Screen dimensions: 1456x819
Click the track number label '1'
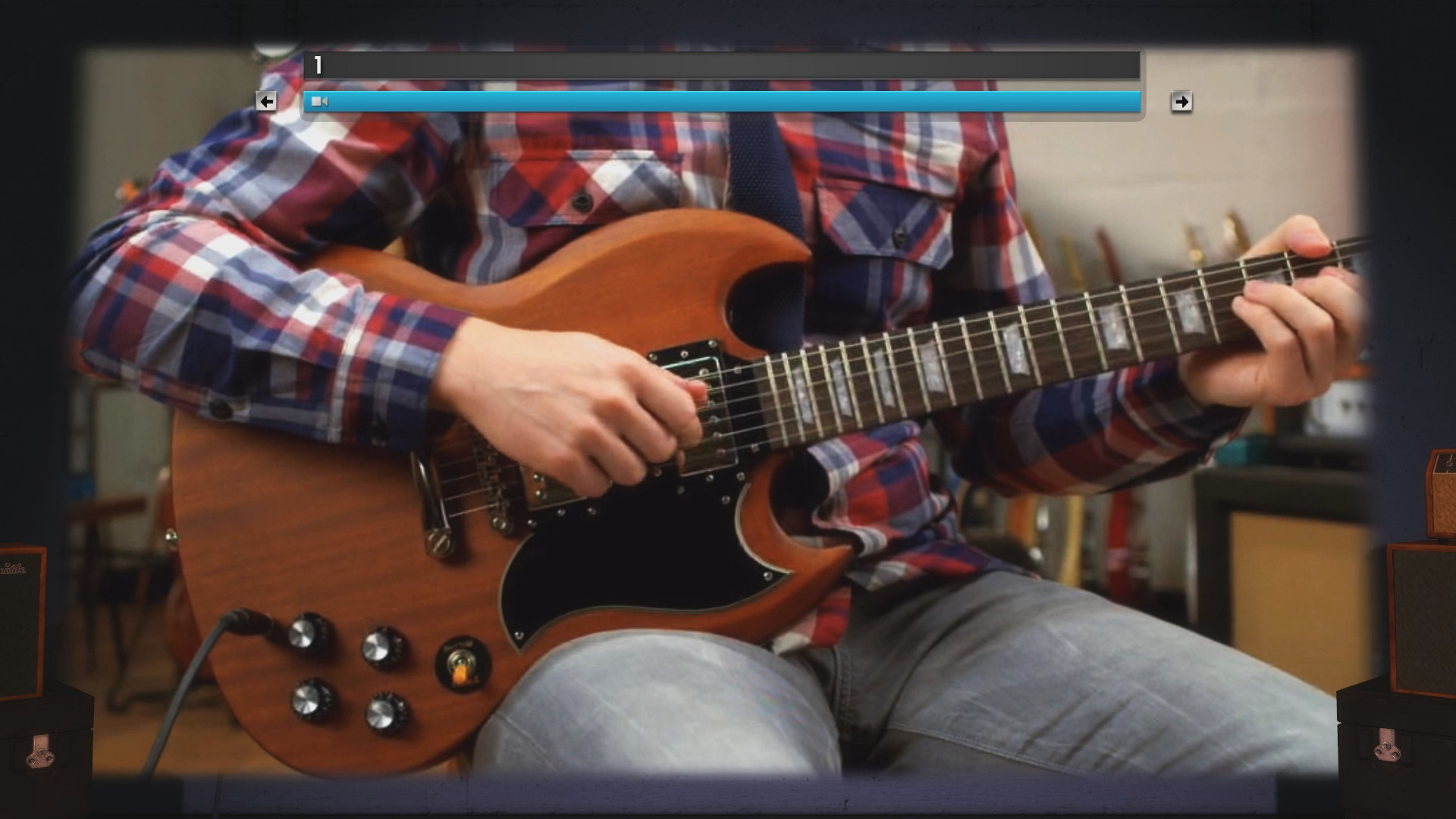click(x=318, y=64)
